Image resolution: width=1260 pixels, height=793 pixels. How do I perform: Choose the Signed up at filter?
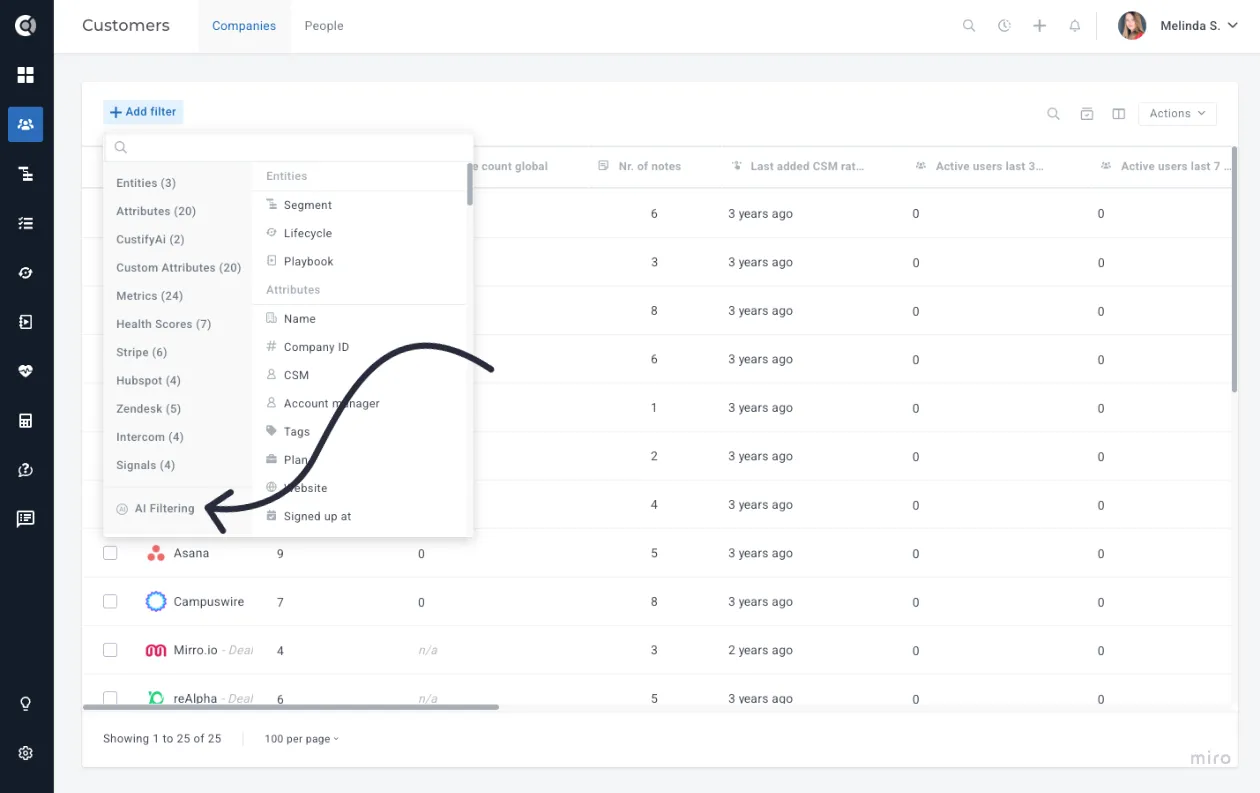[x=309, y=517]
